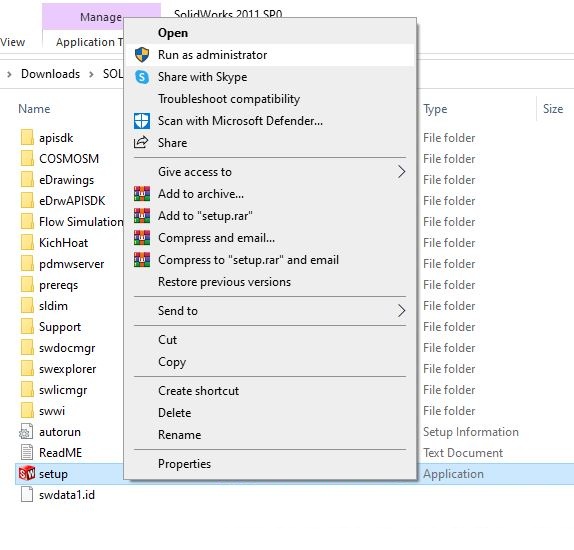Click the ReadME text document icon
The width and height of the screenshot is (574, 550).
coord(27,453)
